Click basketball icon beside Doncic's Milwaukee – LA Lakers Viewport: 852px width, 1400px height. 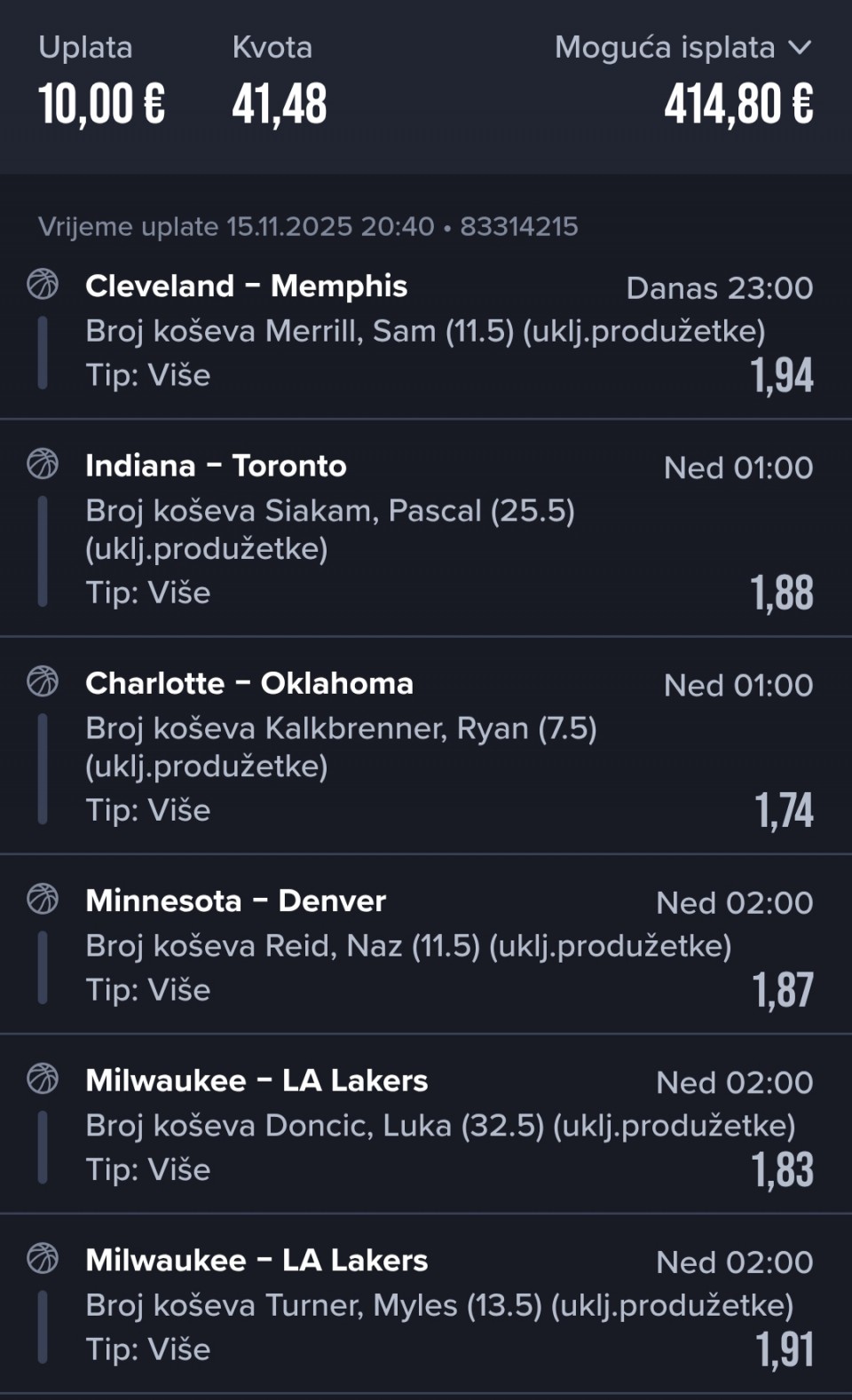click(43, 1079)
